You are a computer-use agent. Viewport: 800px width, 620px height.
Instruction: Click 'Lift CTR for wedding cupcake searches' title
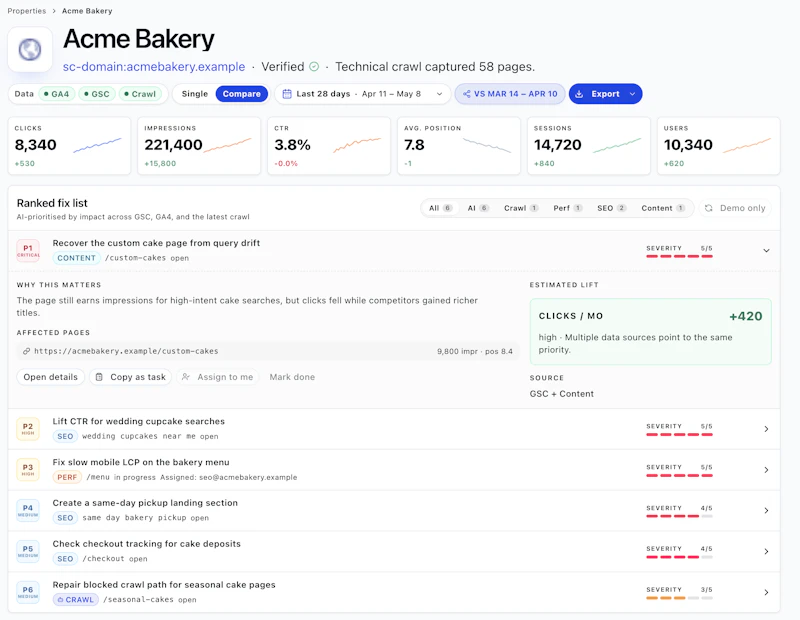[x=139, y=421]
